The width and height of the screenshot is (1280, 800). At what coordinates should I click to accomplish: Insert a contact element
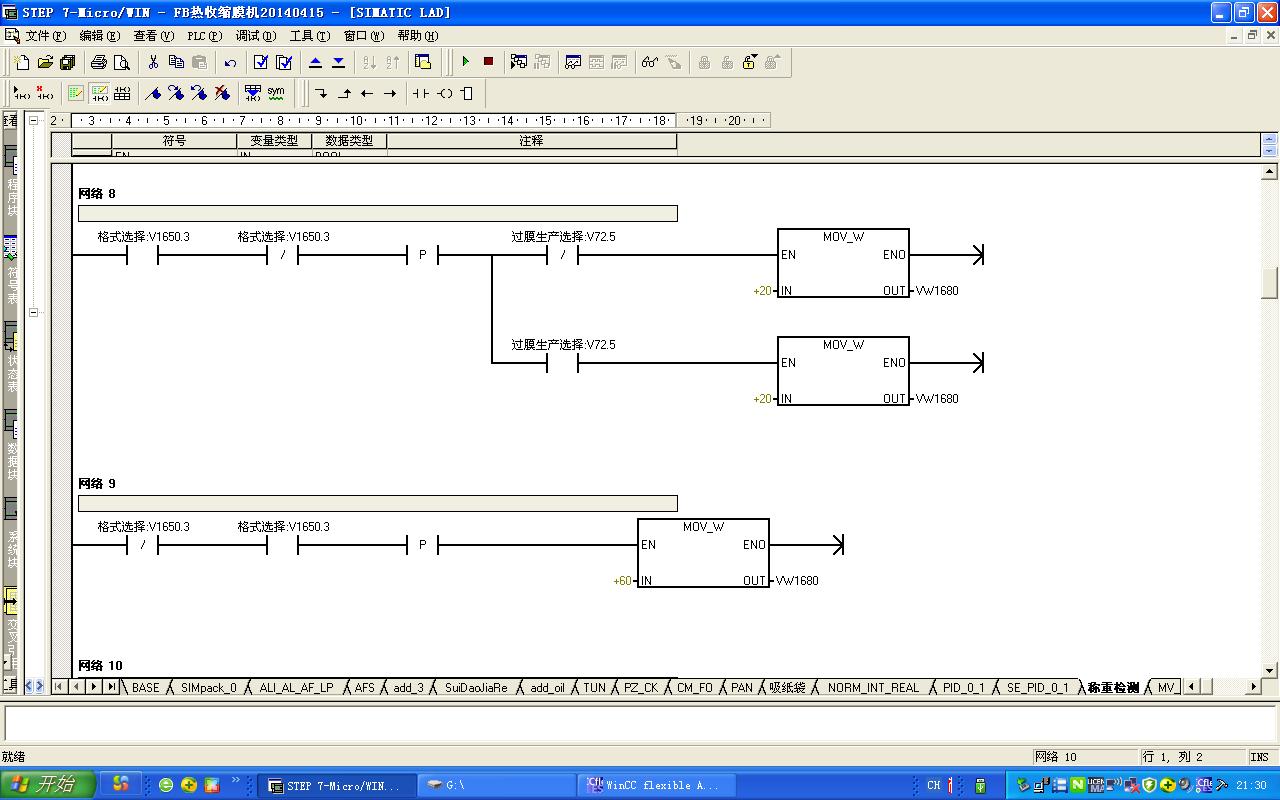[x=421, y=93]
